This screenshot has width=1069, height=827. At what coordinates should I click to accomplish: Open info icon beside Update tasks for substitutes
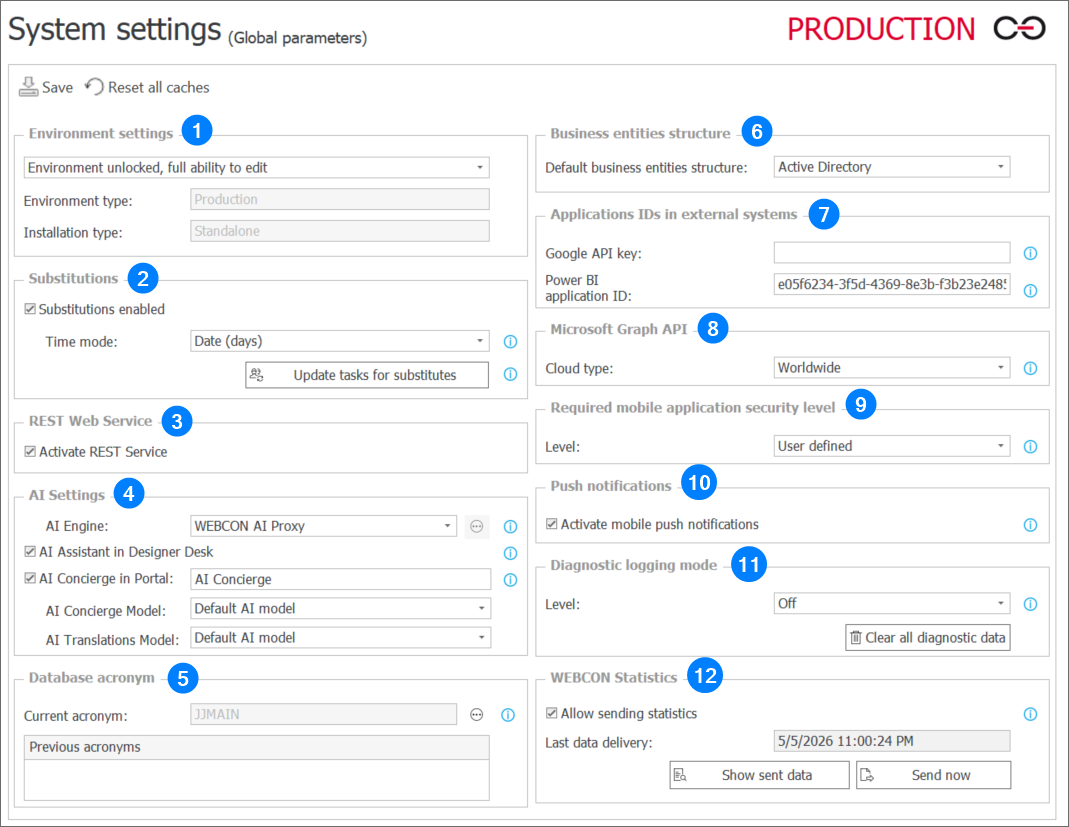tap(510, 374)
